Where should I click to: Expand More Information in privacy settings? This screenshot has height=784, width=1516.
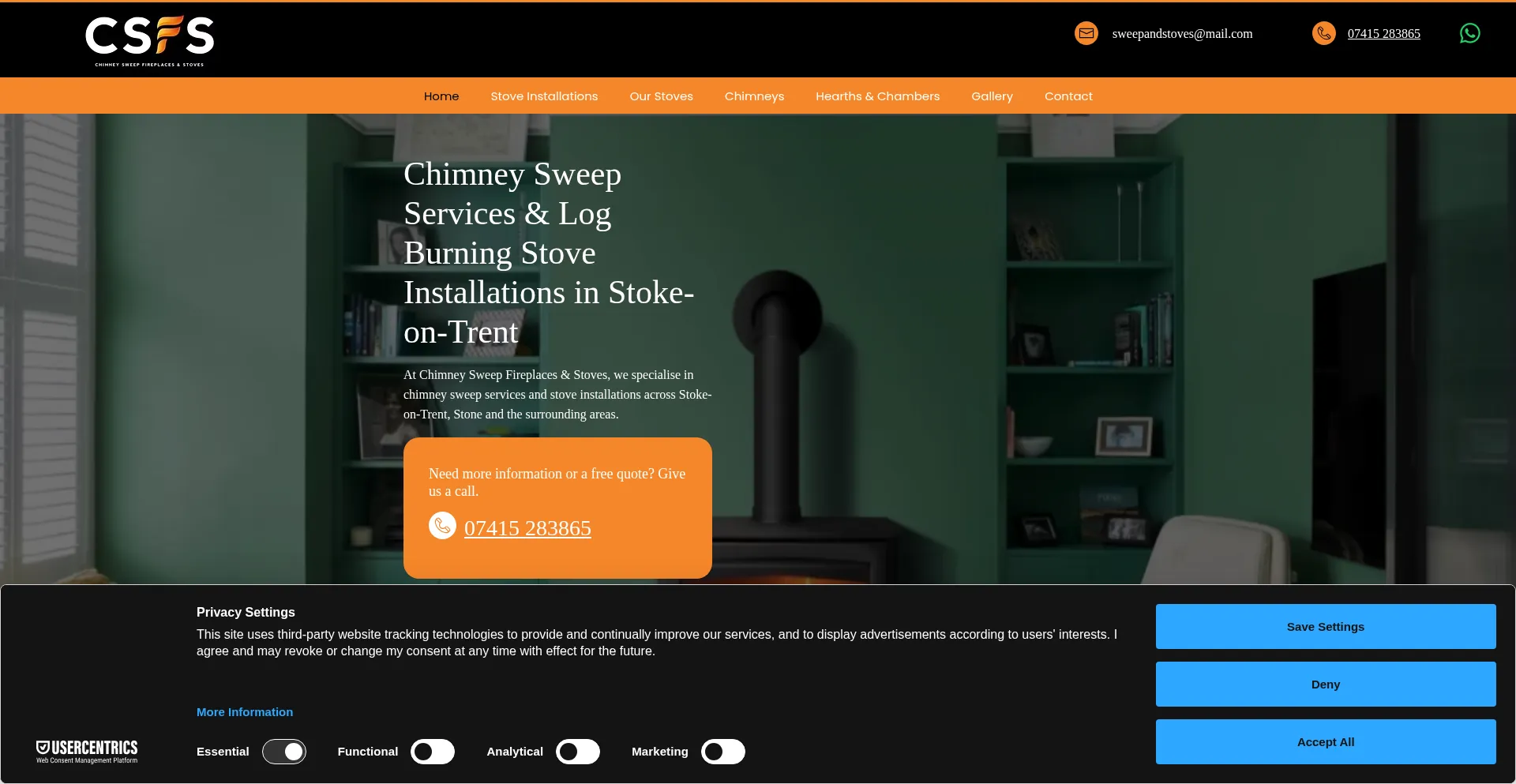click(x=245, y=712)
